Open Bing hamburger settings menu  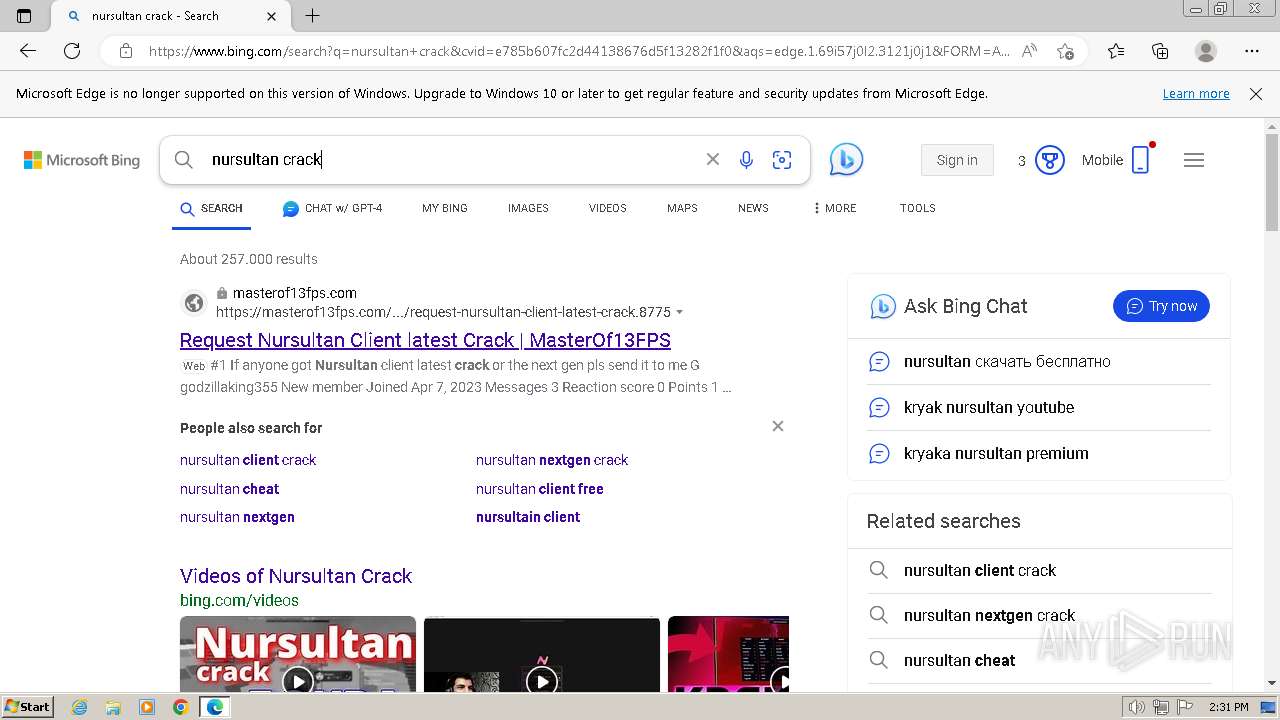(x=1194, y=160)
